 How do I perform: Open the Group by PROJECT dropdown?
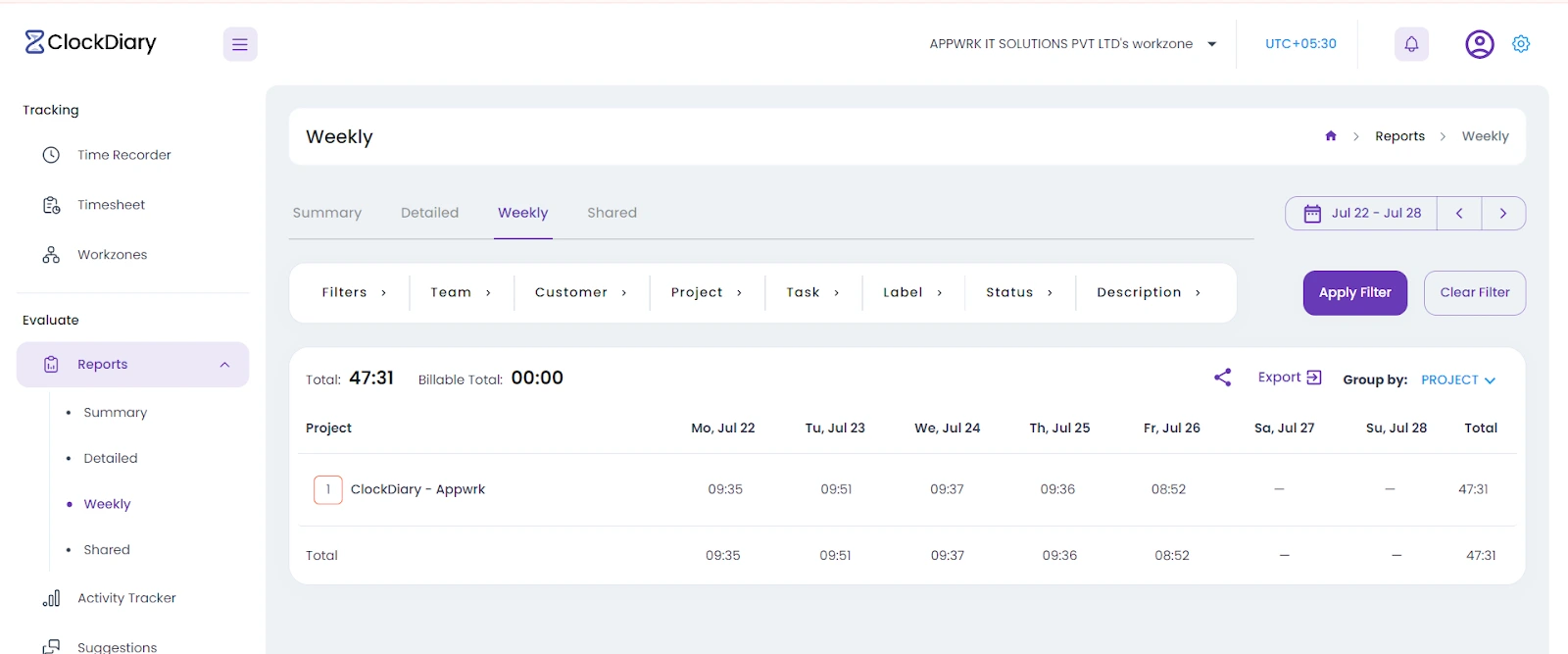point(1458,380)
